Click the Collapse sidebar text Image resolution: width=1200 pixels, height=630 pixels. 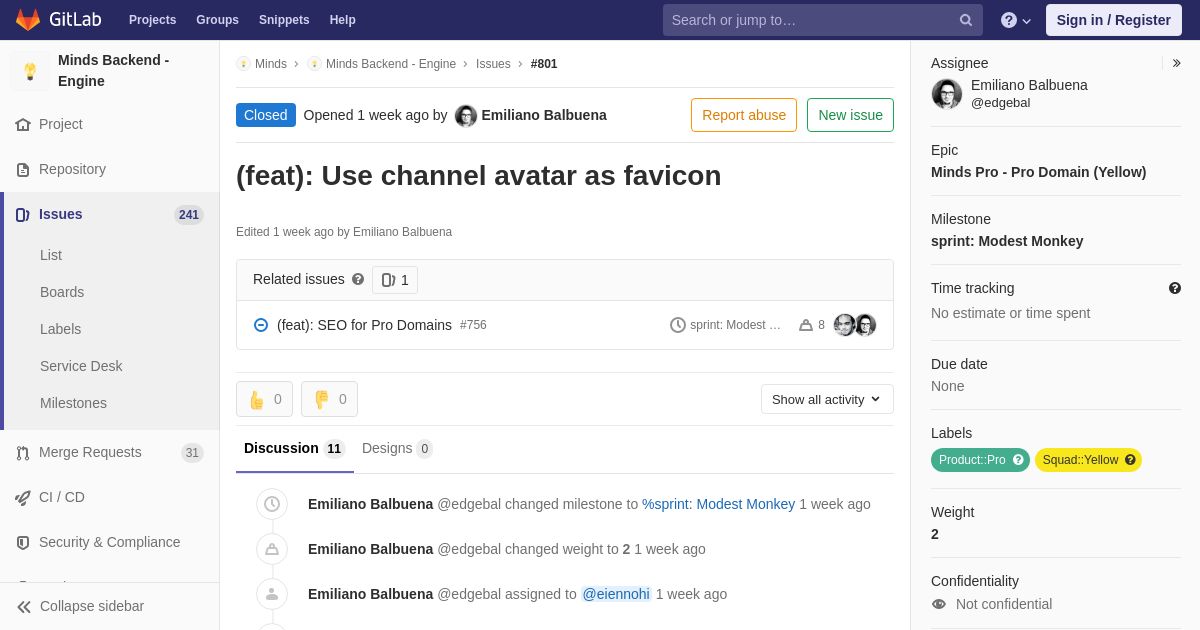pyautogui.click(x=92, y=606)
